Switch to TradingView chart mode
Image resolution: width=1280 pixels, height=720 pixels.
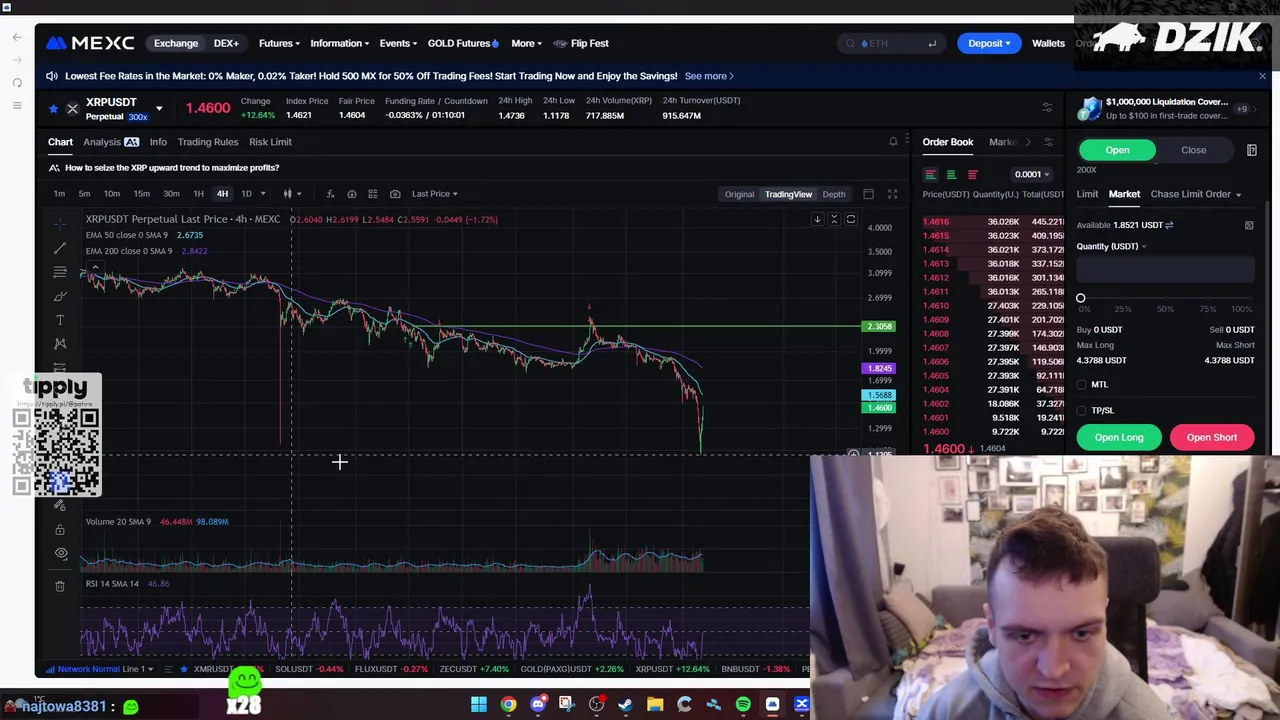[789, 194]
